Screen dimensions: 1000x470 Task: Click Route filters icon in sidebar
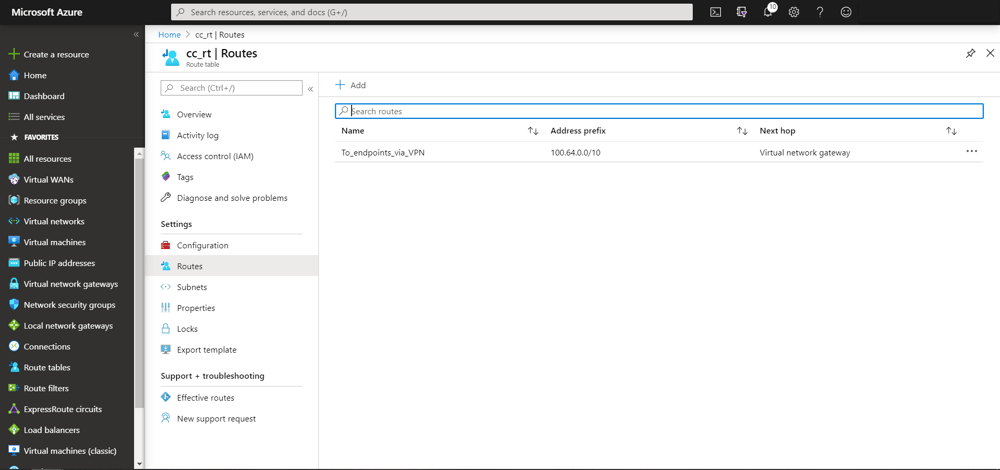pyautogui.click(x=13, y=388)
